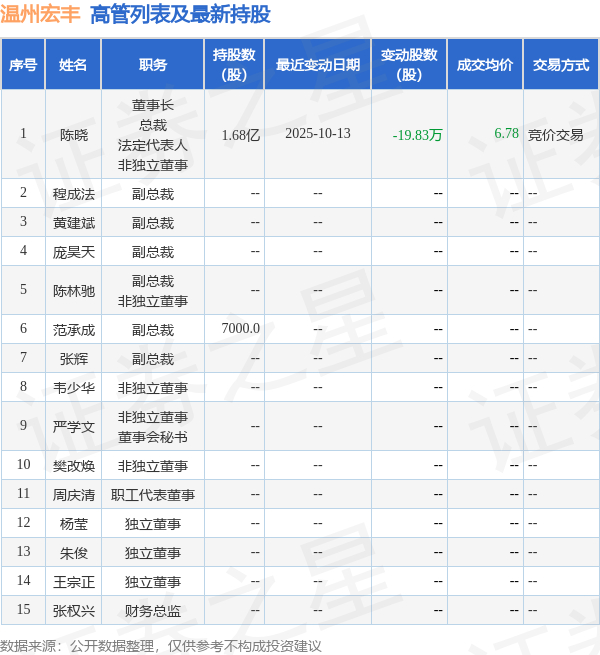Click the 竞价交易 transaction type
This screenshot has height=655, width=600.
point(556,135)
